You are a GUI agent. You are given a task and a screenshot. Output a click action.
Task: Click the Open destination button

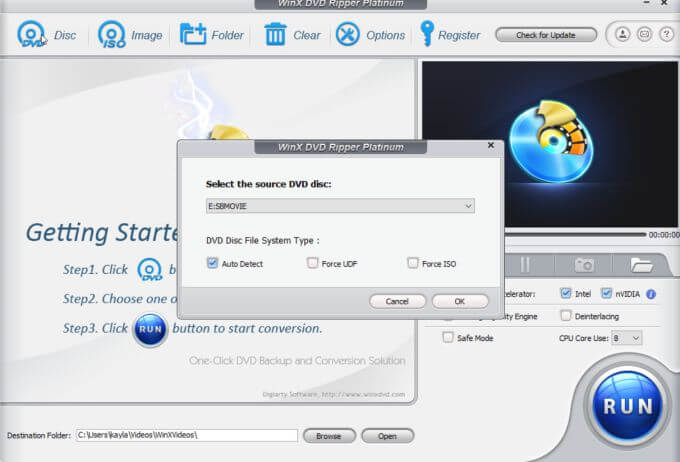pyautogui.click(x=387, y=436)
